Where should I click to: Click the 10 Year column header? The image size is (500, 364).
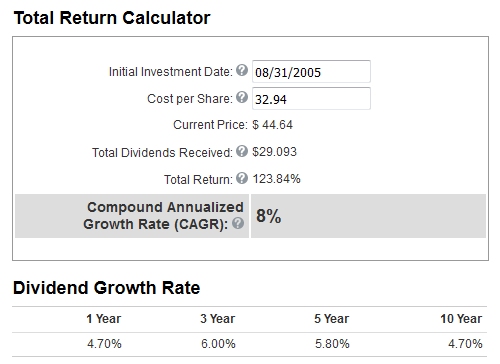click(x=461, y=319)
